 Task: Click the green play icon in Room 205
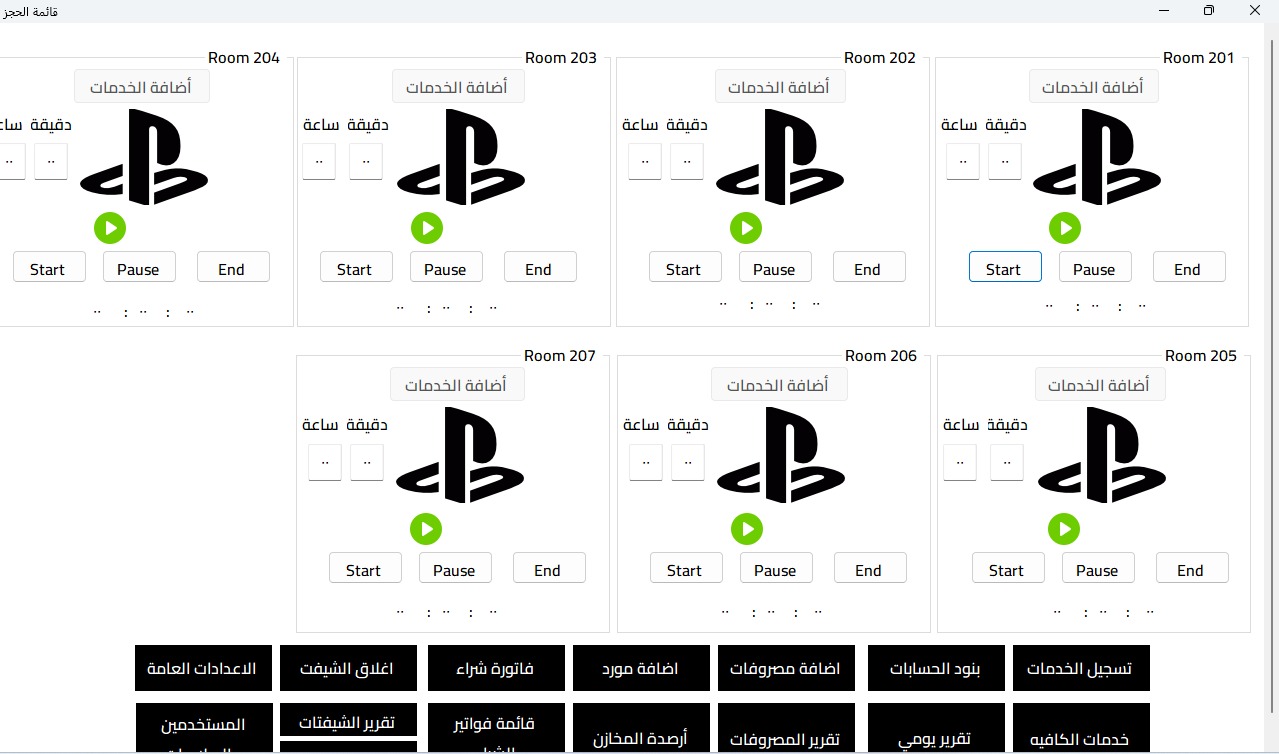pyautogui.click(x=1064, y=529)
